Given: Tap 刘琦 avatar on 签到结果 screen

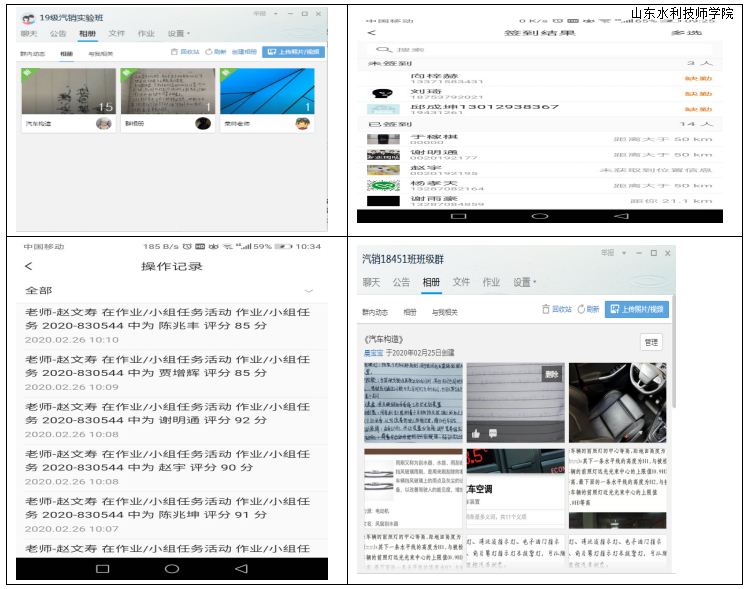Looking at the screenshot, I should [383, 93].
